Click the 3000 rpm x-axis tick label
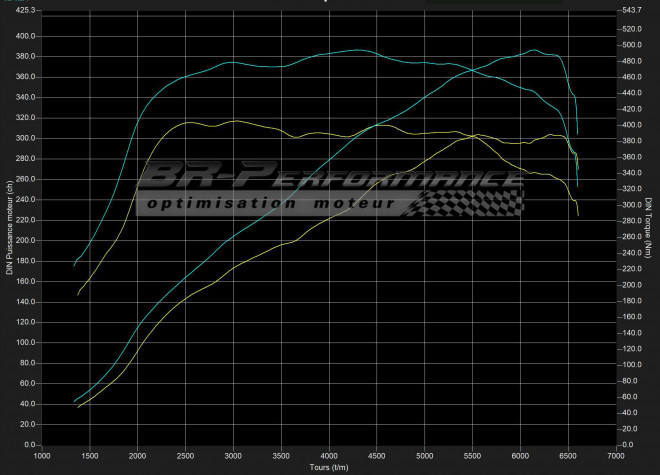The width and height of the screenshot is (660, 475). (x=233, y=456)
